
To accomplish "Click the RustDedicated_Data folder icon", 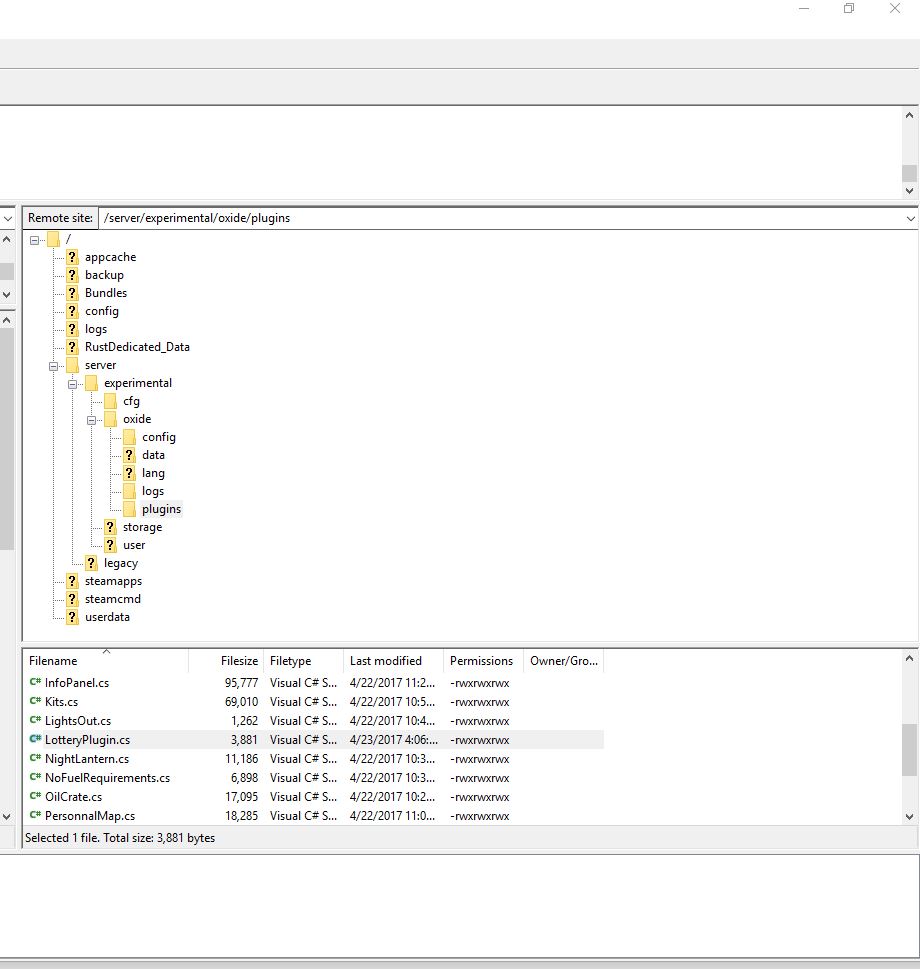I will tap(72, 347).
